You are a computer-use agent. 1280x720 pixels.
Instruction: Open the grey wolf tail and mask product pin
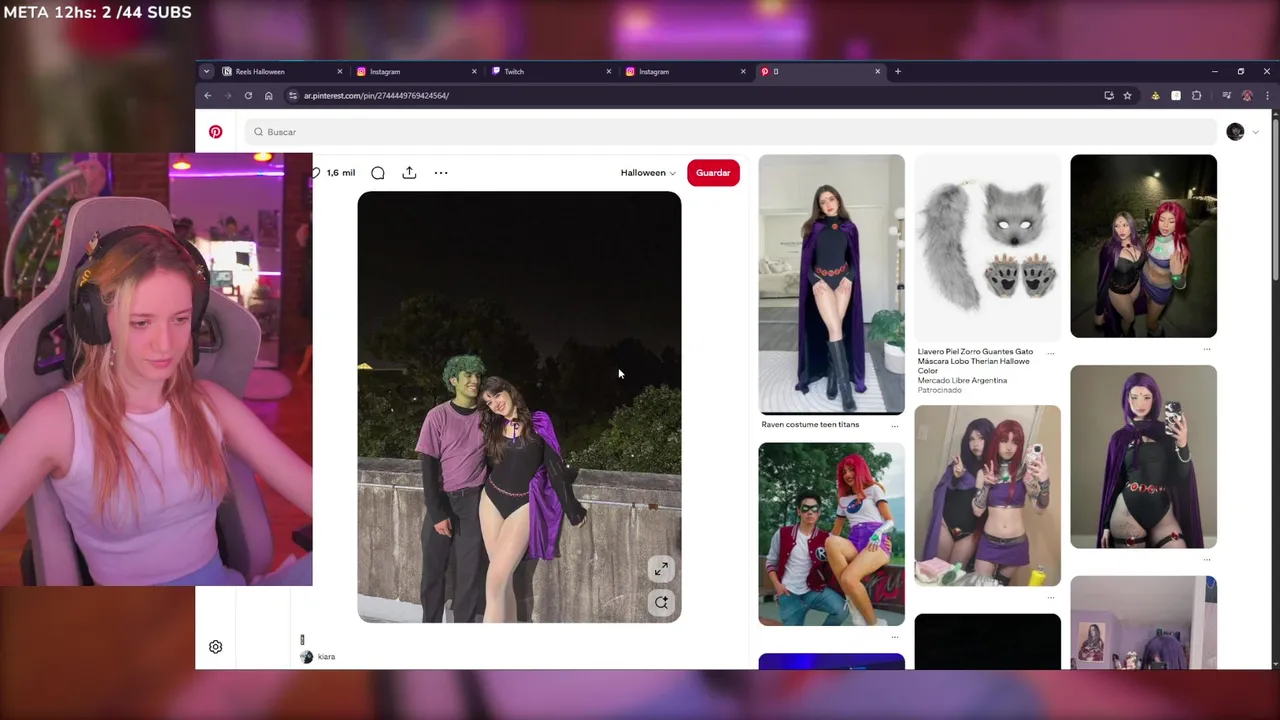tap(987, 247)
